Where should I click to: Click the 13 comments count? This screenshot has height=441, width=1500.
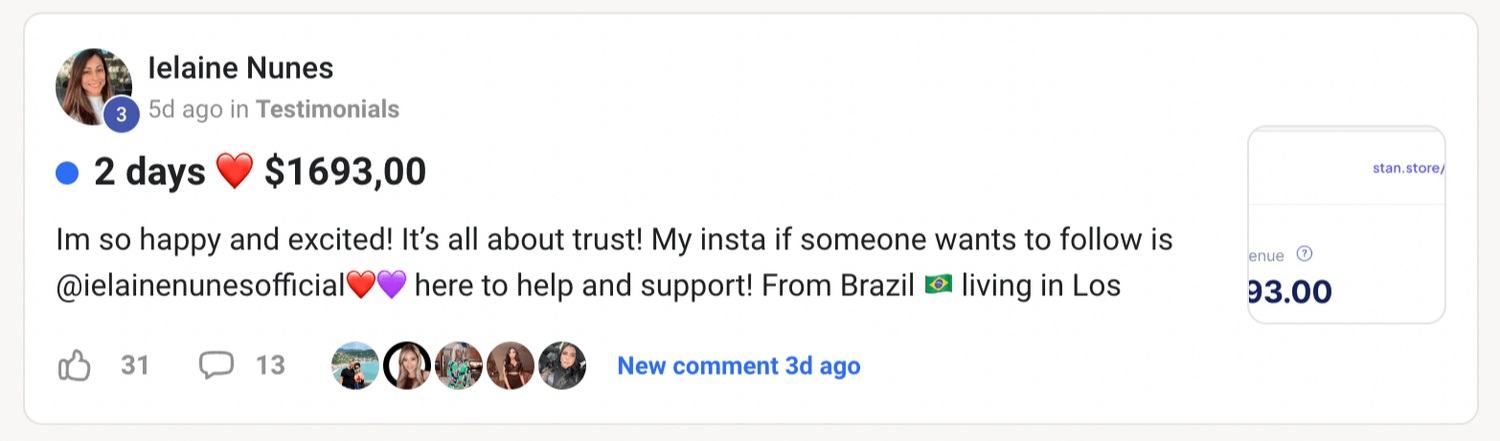pyautogui.click(x=271, y=366)
